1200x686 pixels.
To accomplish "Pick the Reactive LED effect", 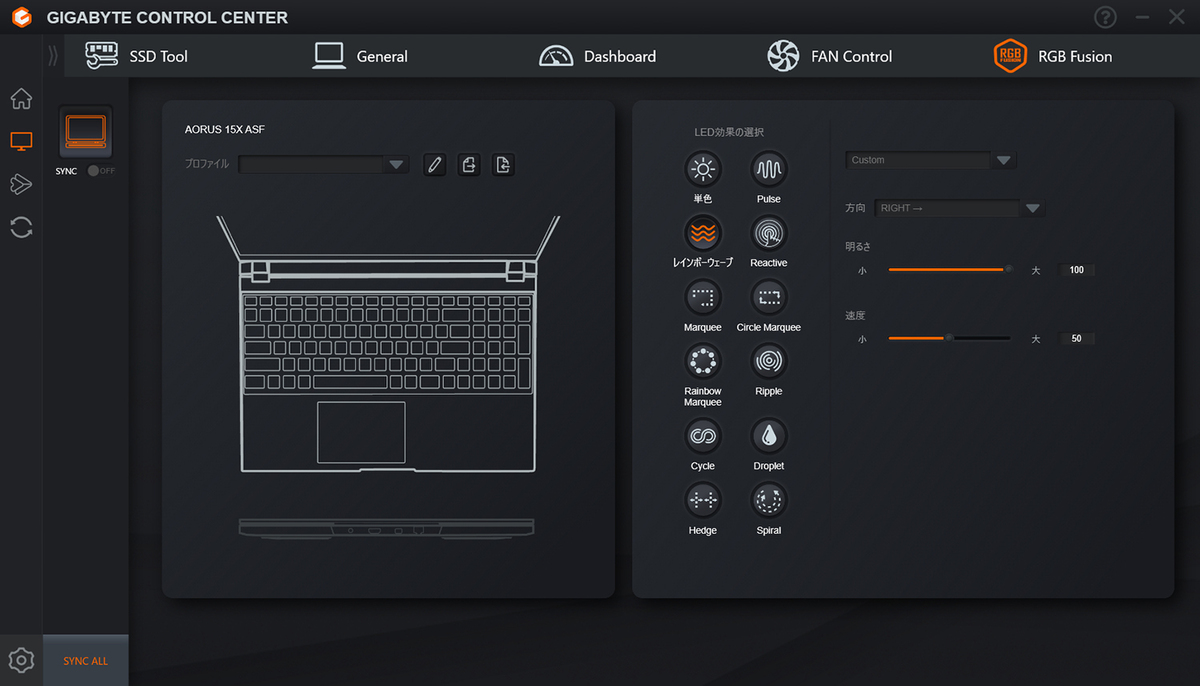I will point(769,233).
